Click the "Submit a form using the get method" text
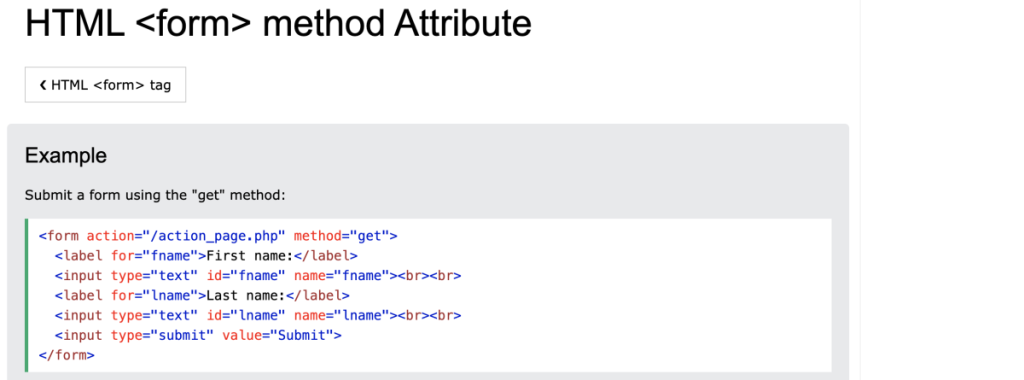The height and width of the screenshot is (380, 1024). click(x=155, y=195)
